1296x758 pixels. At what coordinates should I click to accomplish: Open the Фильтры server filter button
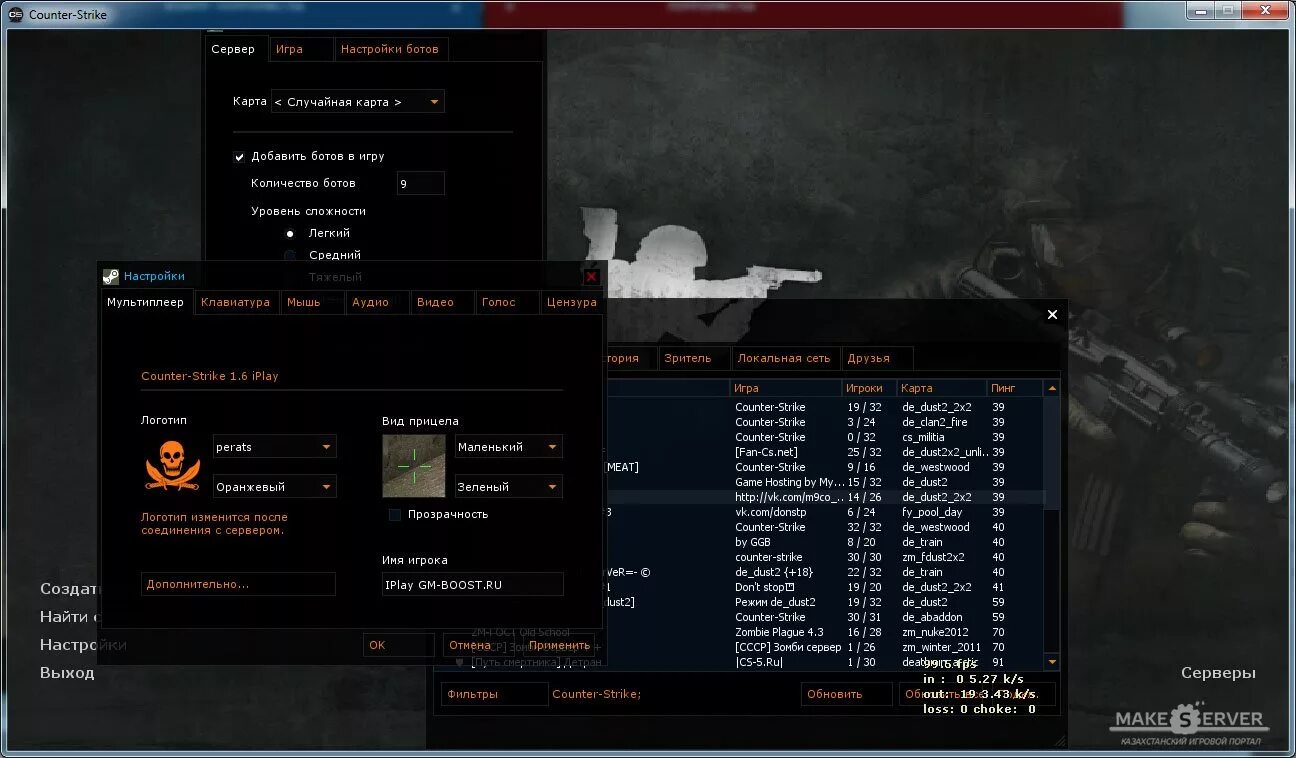pyautogui.click(x=494, y=694)
